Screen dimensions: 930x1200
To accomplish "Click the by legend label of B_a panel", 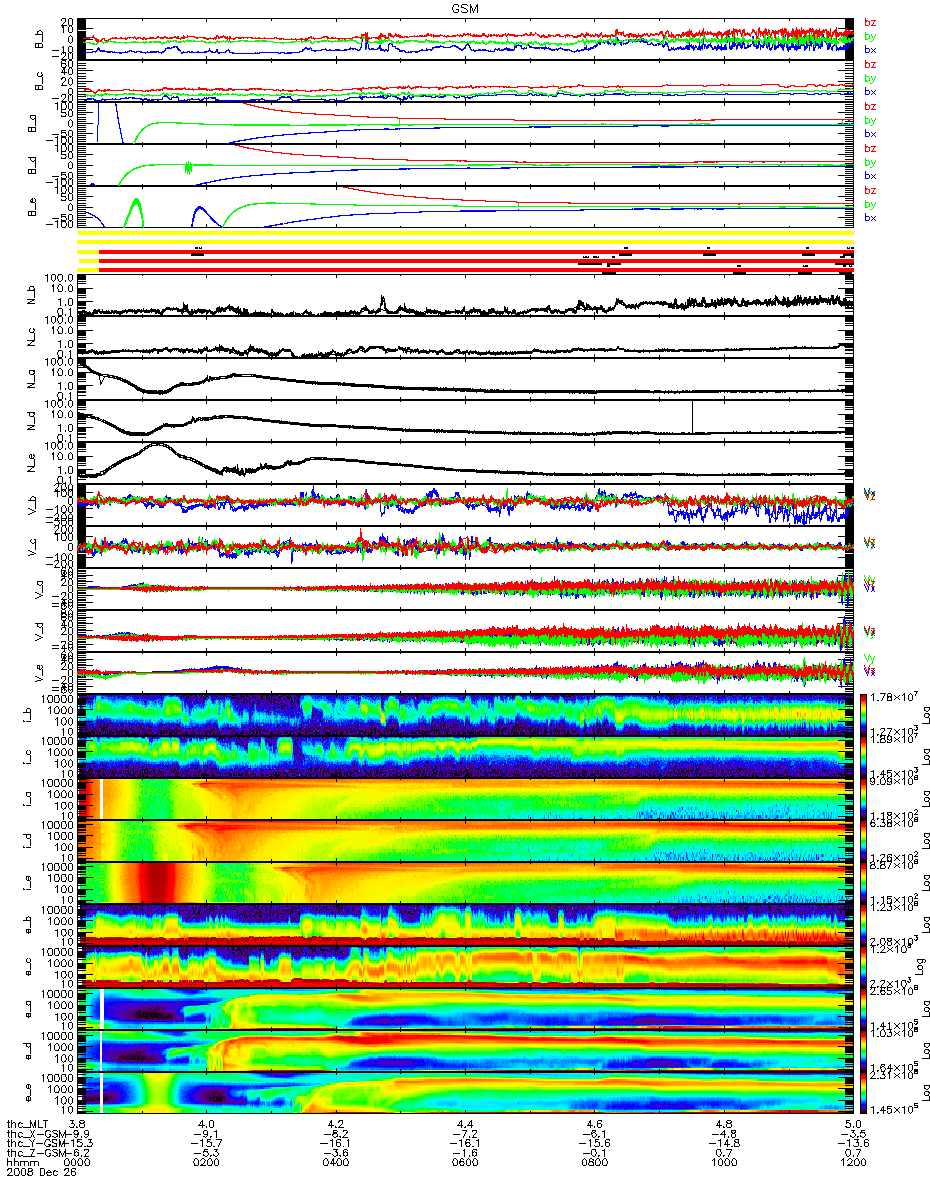I will [870, 120].
